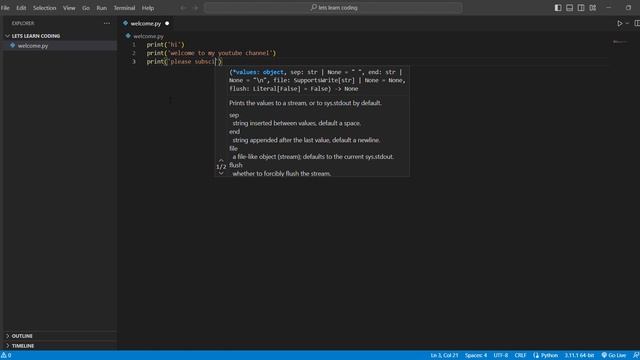Image resolution: width=640 pixels, height=360 pixels.
Task: Open the File menu
Action: [5, 8]
